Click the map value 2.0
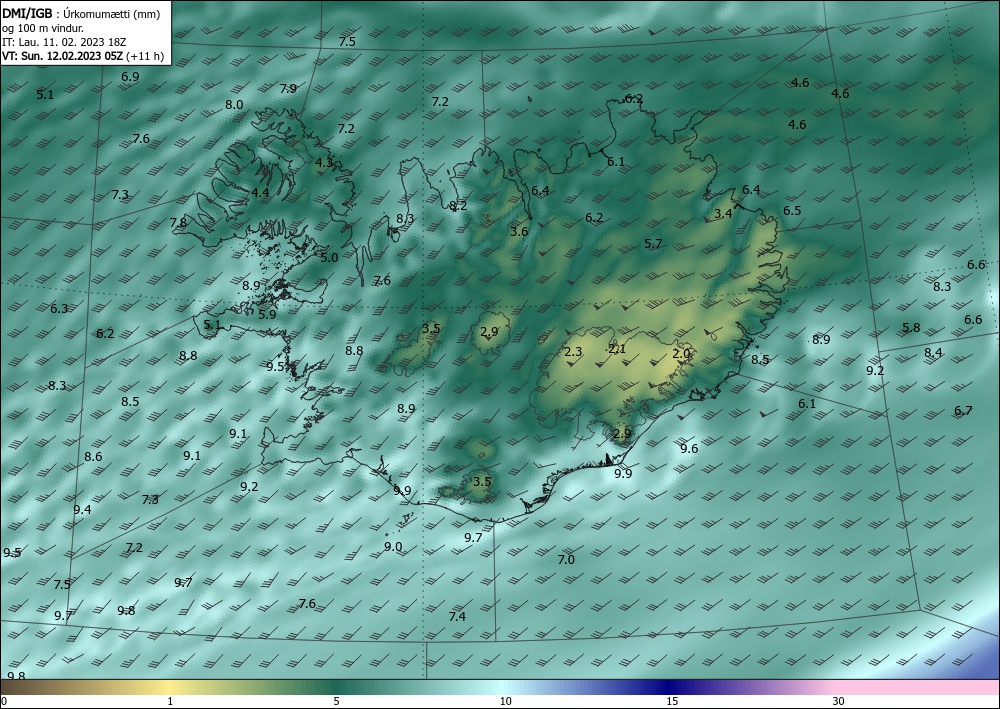The height and width of the screenshot is (709, 1000). [x=681, y=353]
